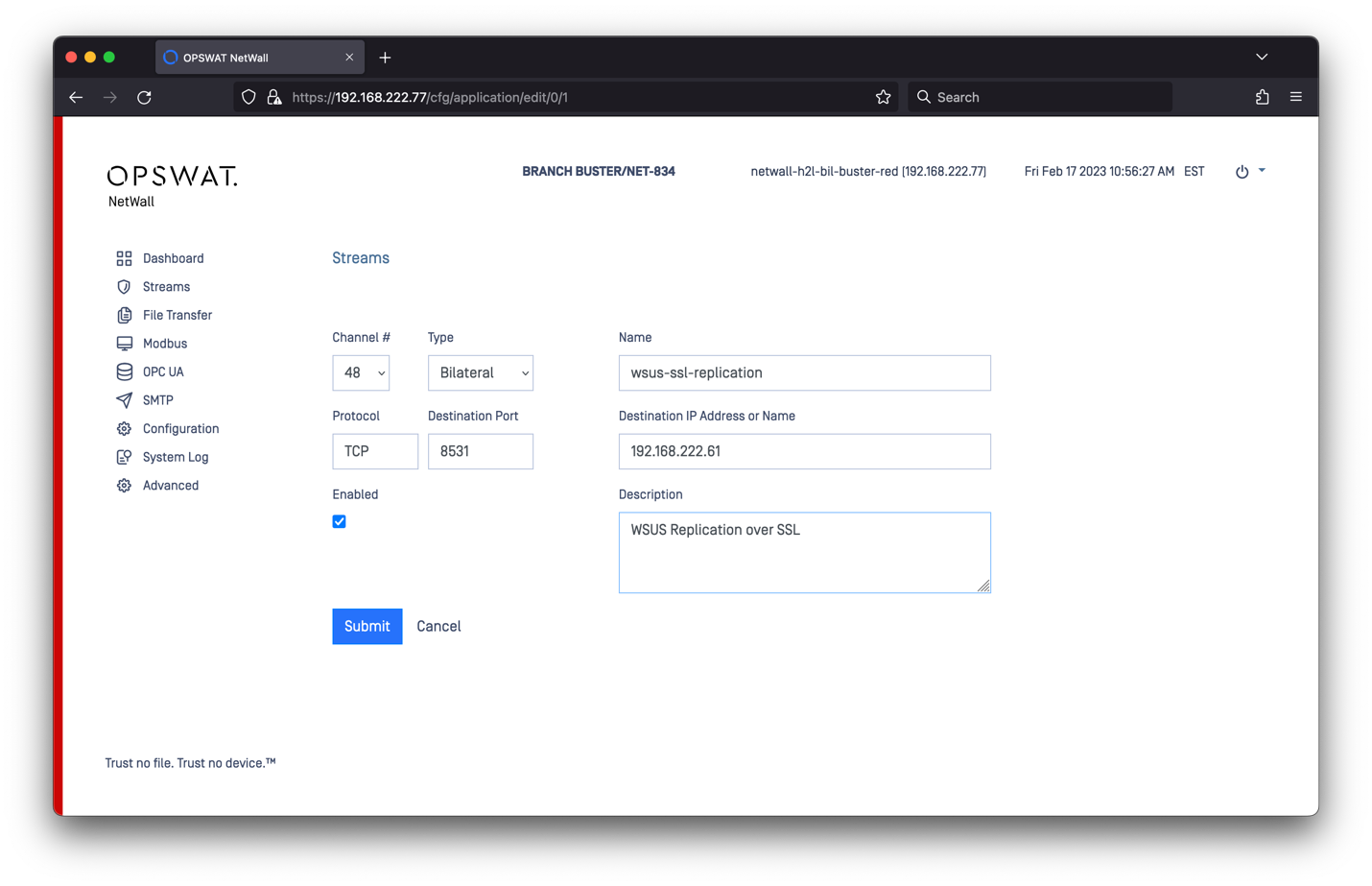
Task: Click the Advanced gear icon
Action: tap(124, 486)
